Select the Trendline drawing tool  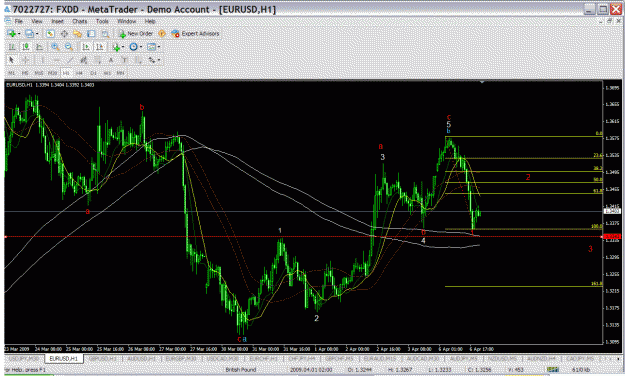tap(71, 60)
